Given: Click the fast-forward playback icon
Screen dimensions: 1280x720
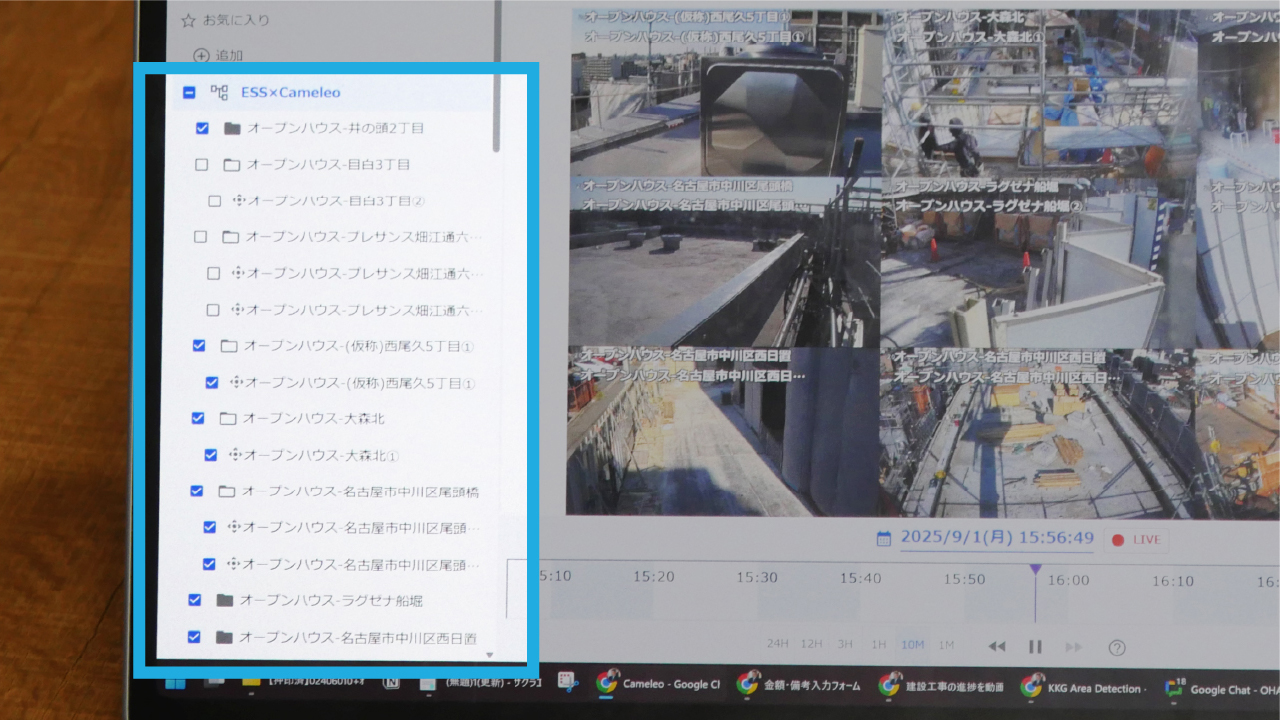Looking at the screenshot, I should [1073, 647].
